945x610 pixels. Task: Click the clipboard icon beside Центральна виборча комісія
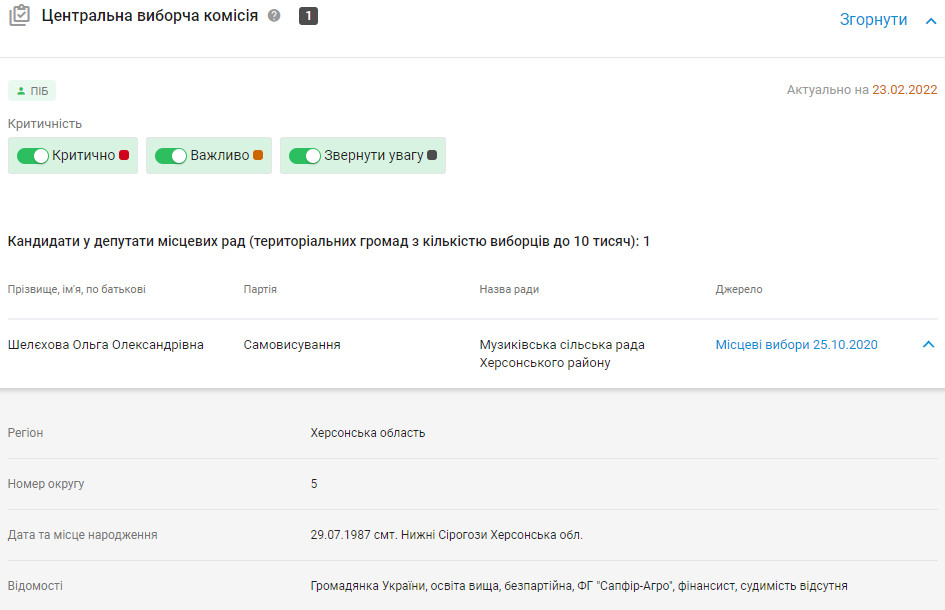coord(19,17)
